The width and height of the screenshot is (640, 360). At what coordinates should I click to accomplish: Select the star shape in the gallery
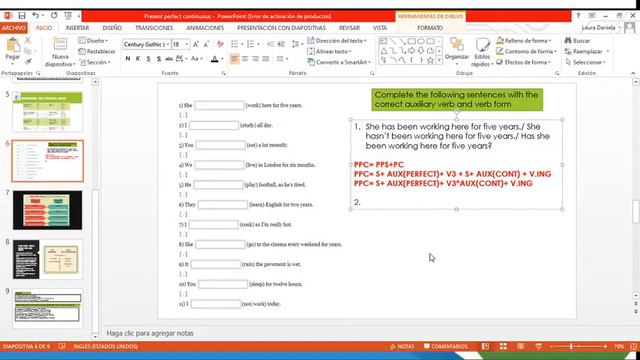pyautogui.click(x=430, y=60)
